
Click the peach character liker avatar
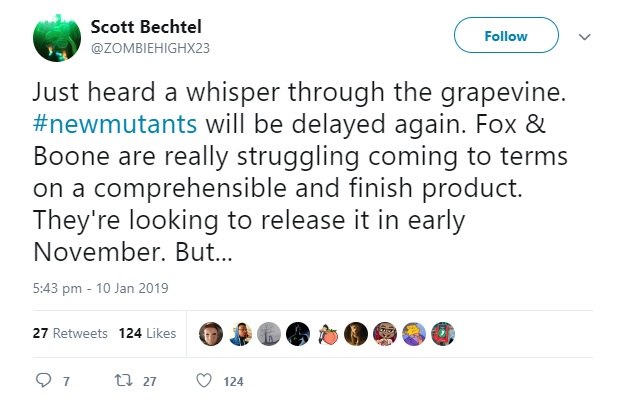click(x=326, y=333)
